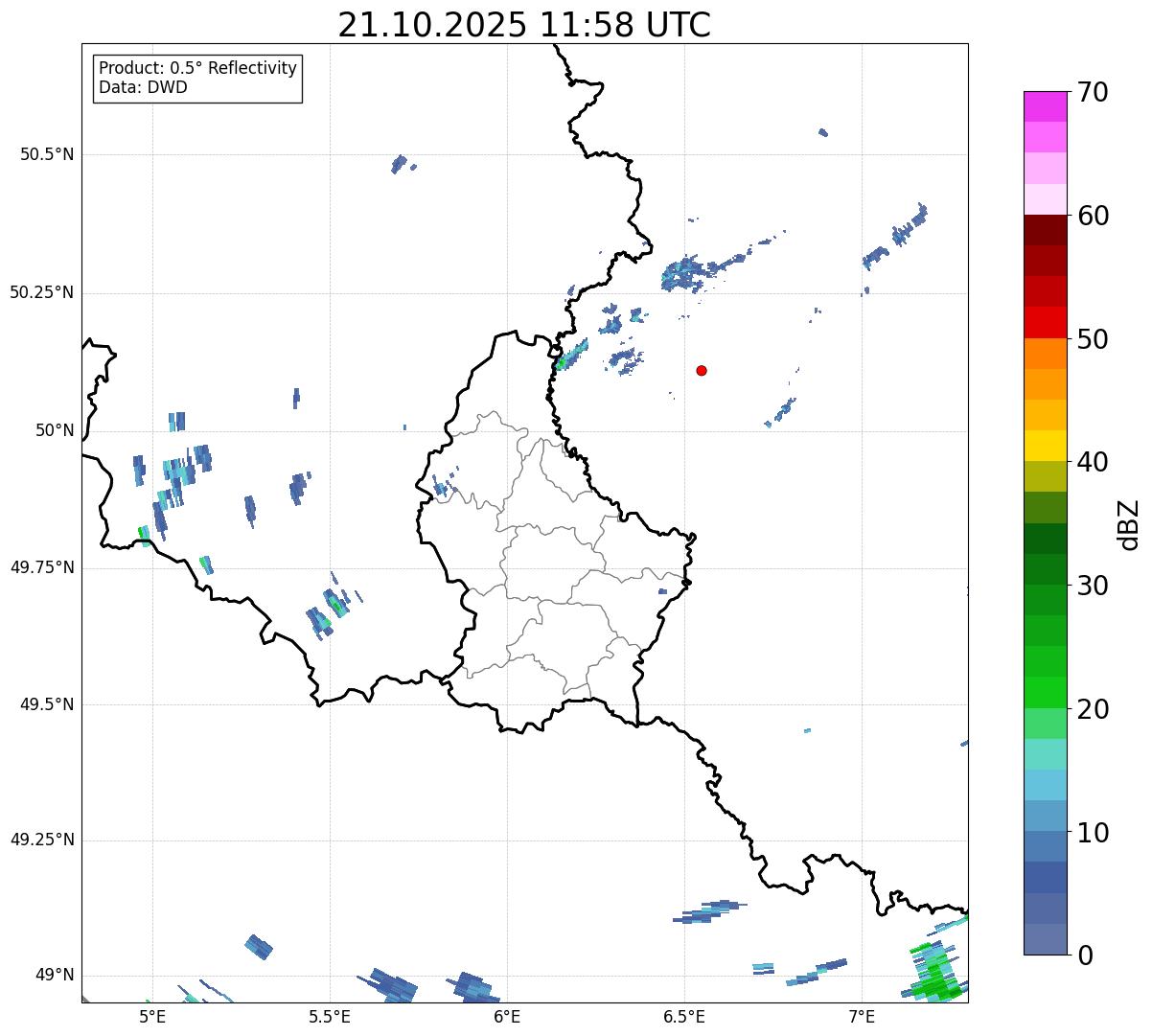The width and height of the screenshot is (1152, 1036).
Task: Click the colorbar tick label 10
Action: coord(1093,833)
